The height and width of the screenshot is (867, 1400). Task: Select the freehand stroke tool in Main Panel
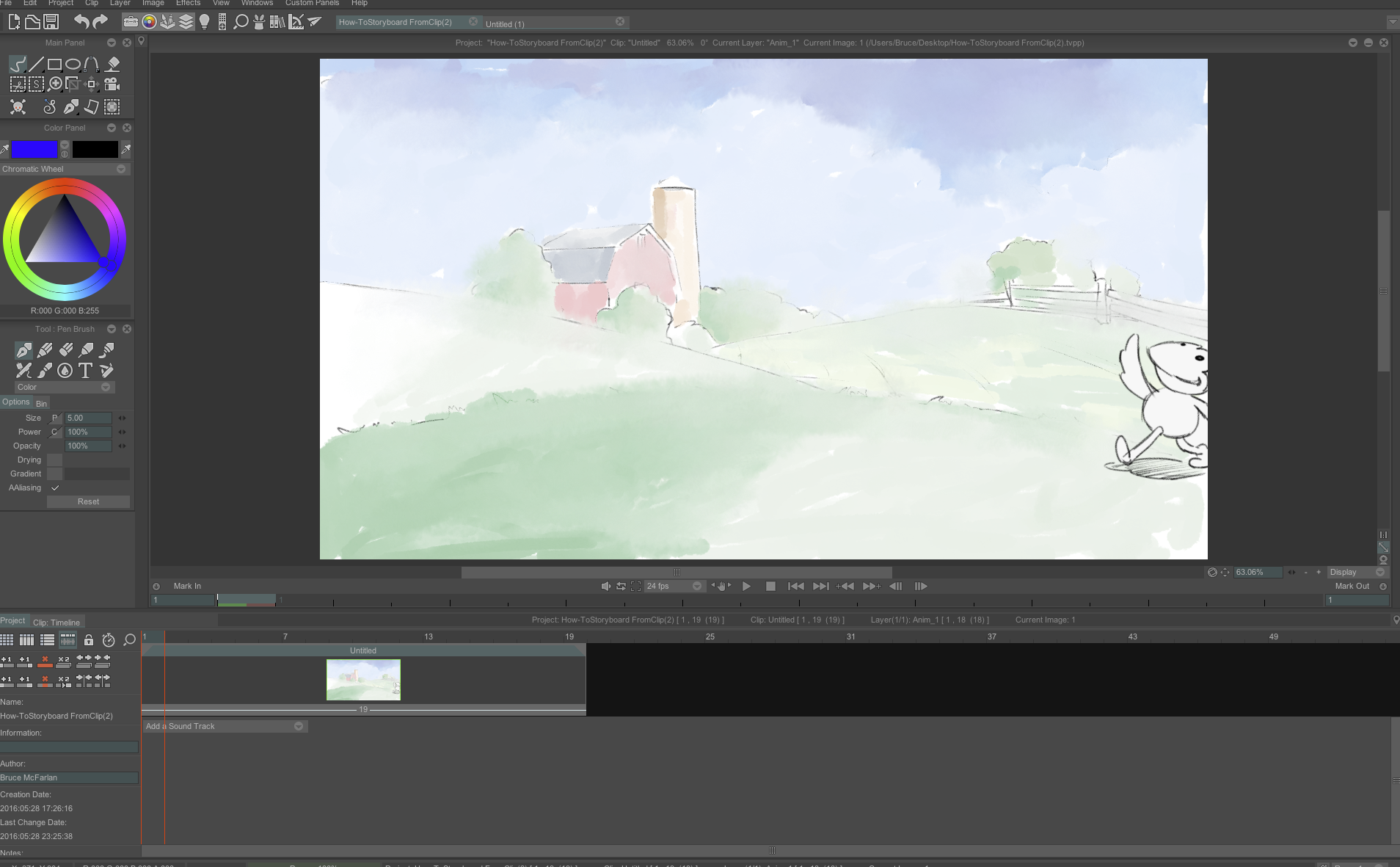pyautogui.click(x=18, y=64)
